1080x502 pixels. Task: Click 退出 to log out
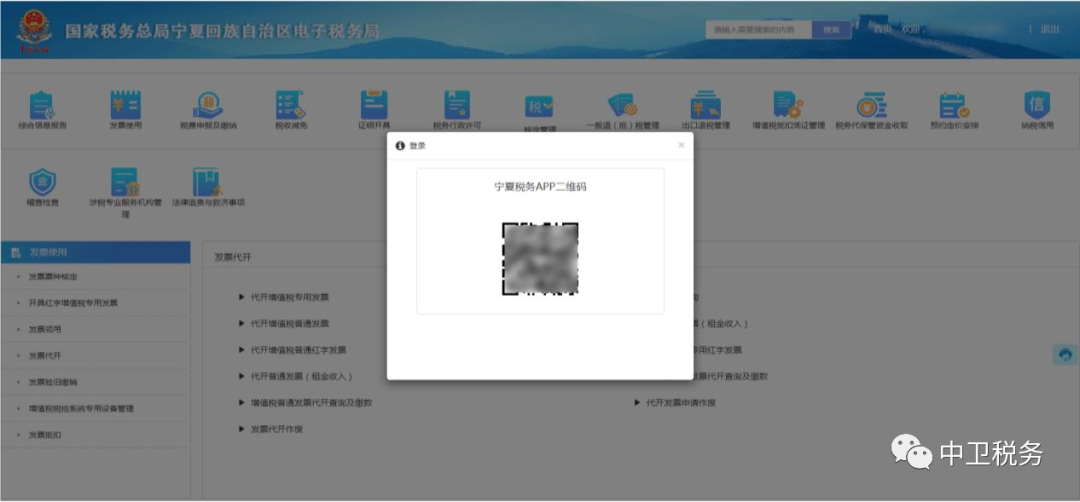click(1050, 30)
